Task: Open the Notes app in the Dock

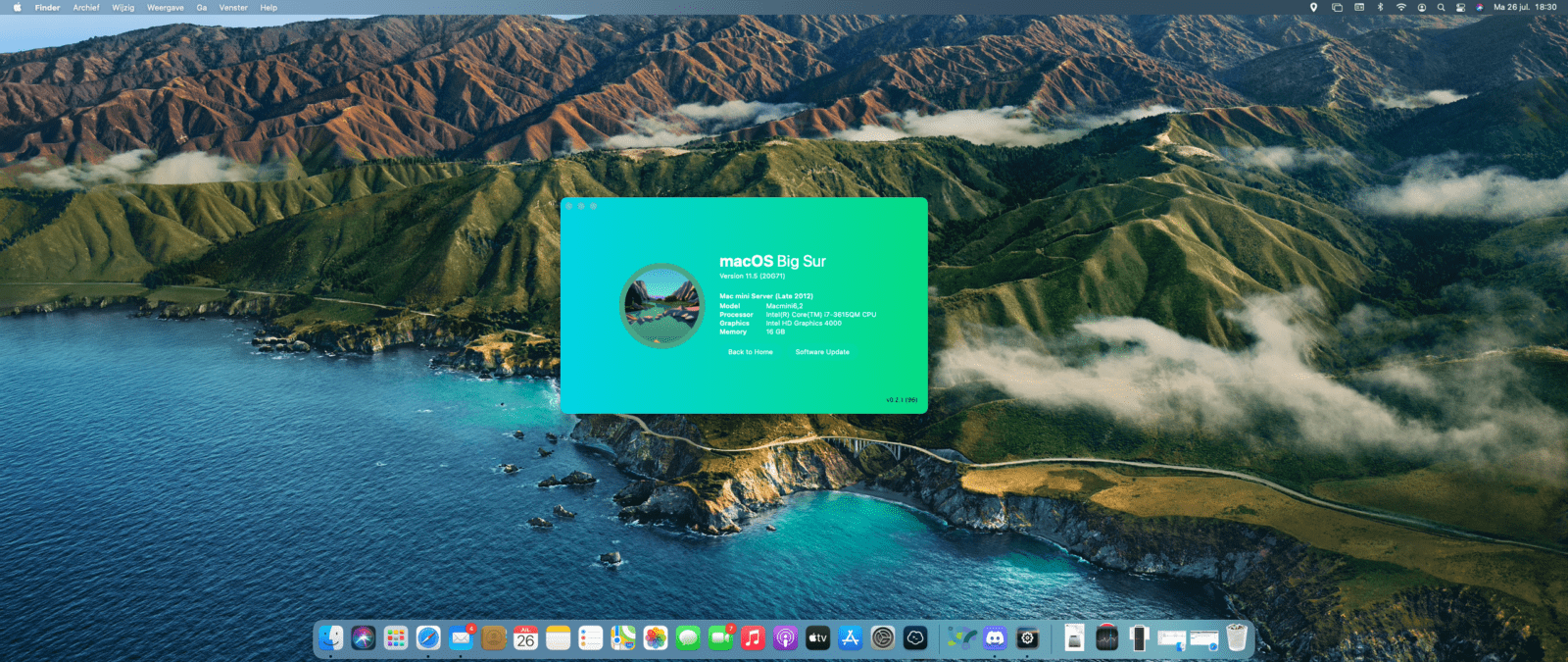Action: coord(559,638)
